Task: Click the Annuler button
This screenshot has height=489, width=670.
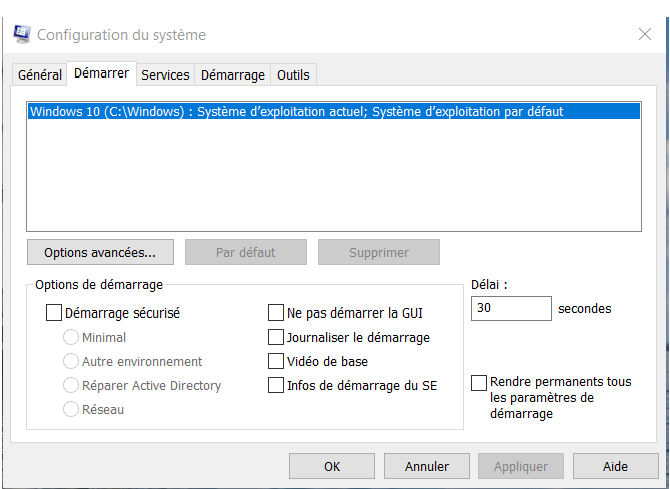Action: pos(427,466)
